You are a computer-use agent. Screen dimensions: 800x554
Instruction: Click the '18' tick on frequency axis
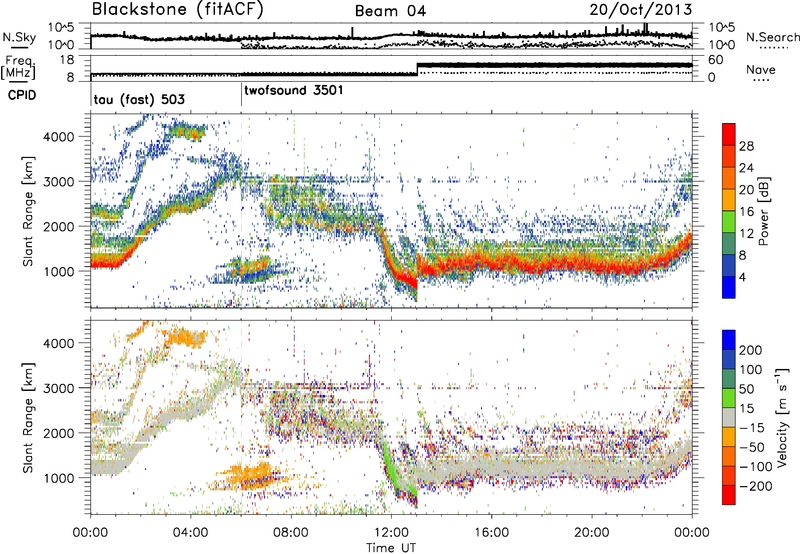point(67,60)
